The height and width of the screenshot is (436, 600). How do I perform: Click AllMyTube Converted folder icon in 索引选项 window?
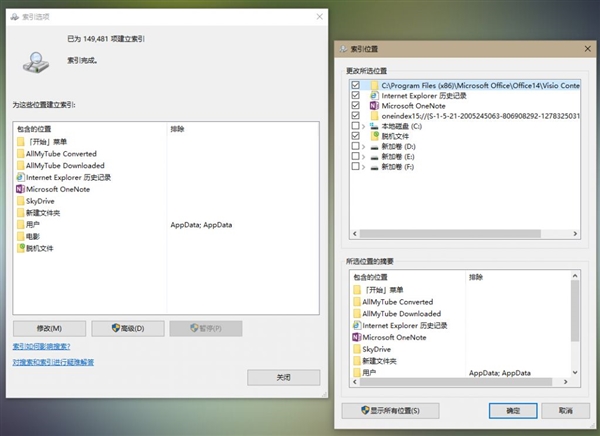tap(21, 154)
